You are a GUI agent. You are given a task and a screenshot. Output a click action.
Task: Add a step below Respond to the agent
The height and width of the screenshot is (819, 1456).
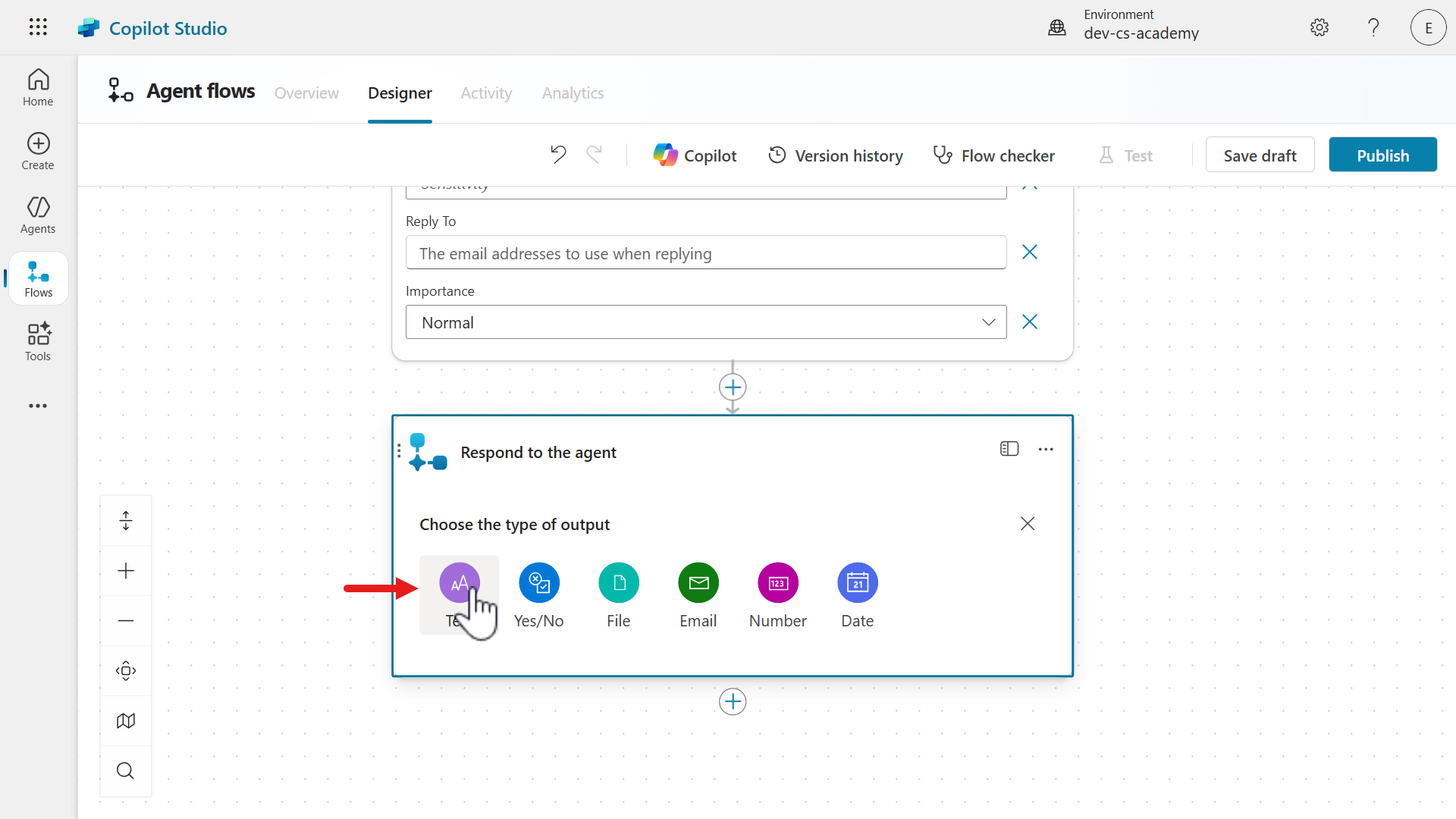tap(732, 701)
